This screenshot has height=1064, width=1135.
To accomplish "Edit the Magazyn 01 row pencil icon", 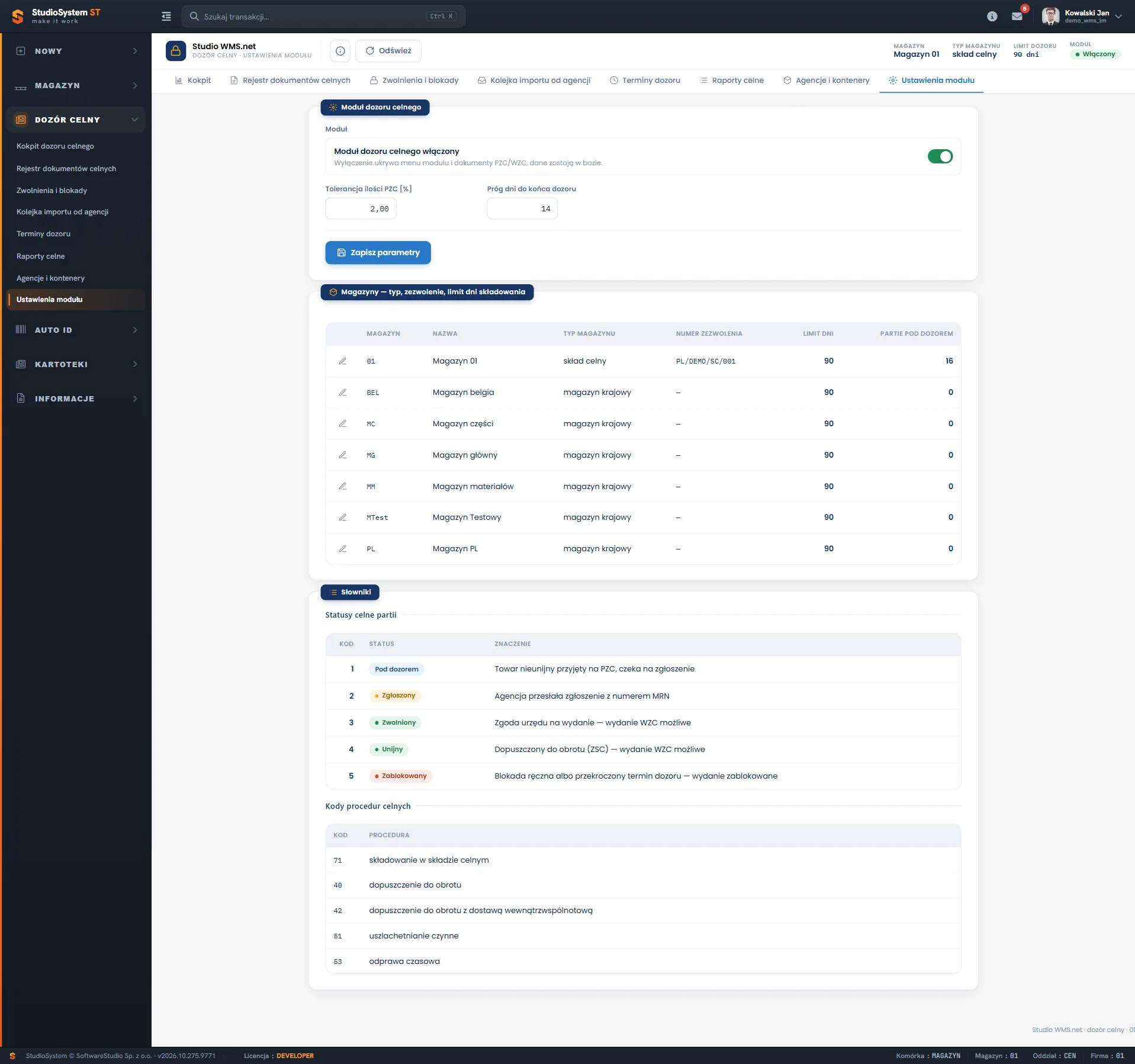I will click(x=342, y=361).
